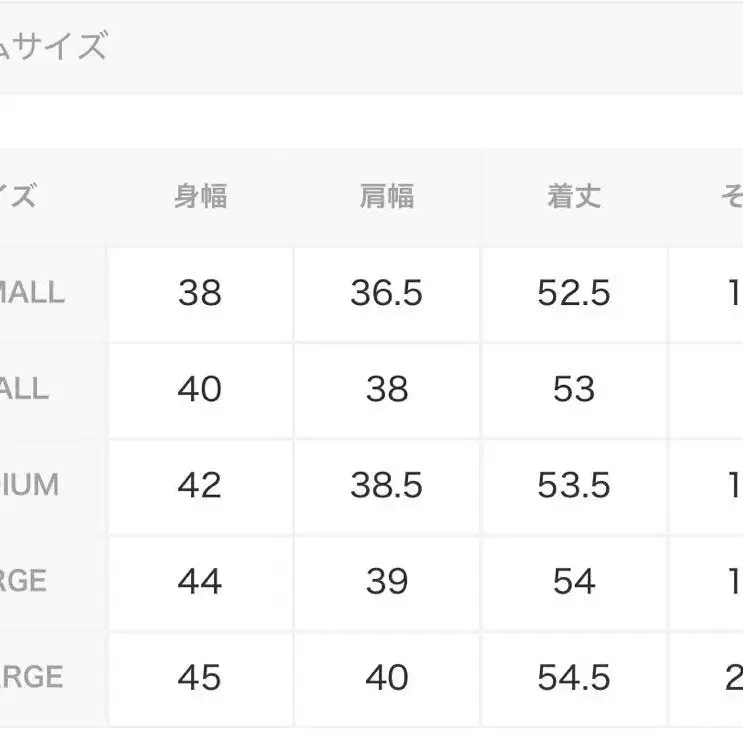Click the 40 cell in 肩幅 column

click(387, 677)
